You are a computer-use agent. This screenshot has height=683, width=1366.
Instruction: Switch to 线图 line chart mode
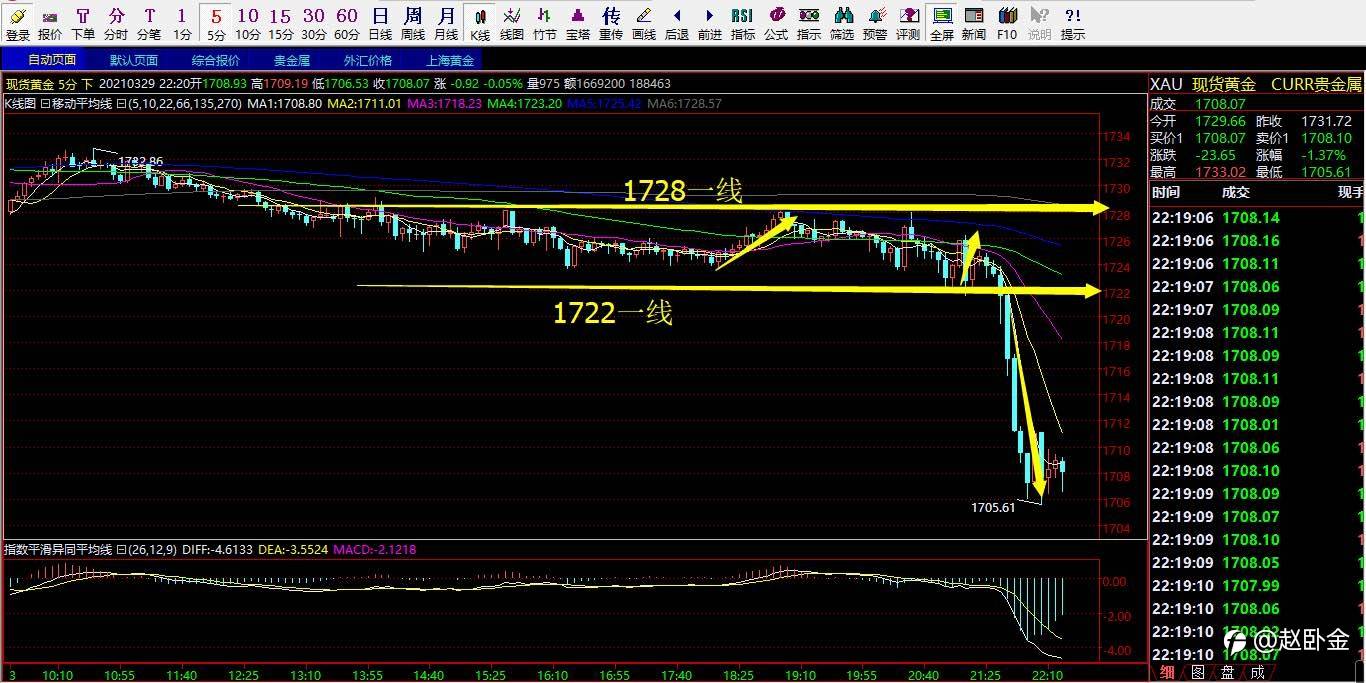pyautogui.click(x=512, y=22)
